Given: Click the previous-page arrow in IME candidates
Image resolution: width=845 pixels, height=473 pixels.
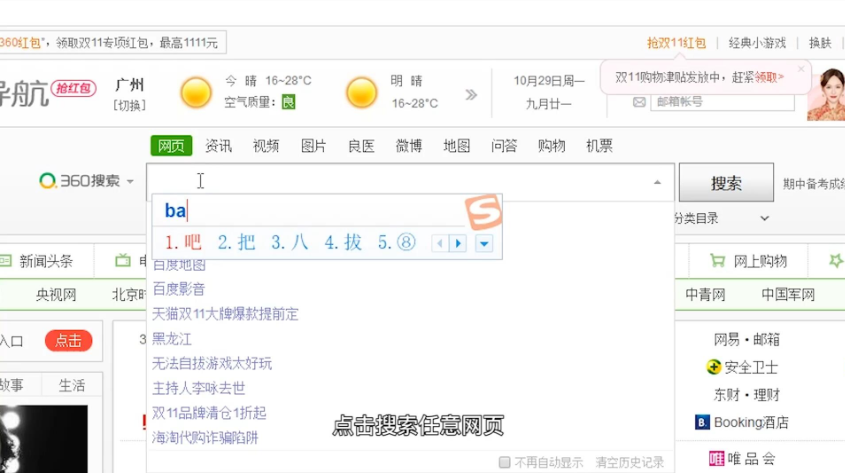Looking at the screenshot, I should click(439, 243).
